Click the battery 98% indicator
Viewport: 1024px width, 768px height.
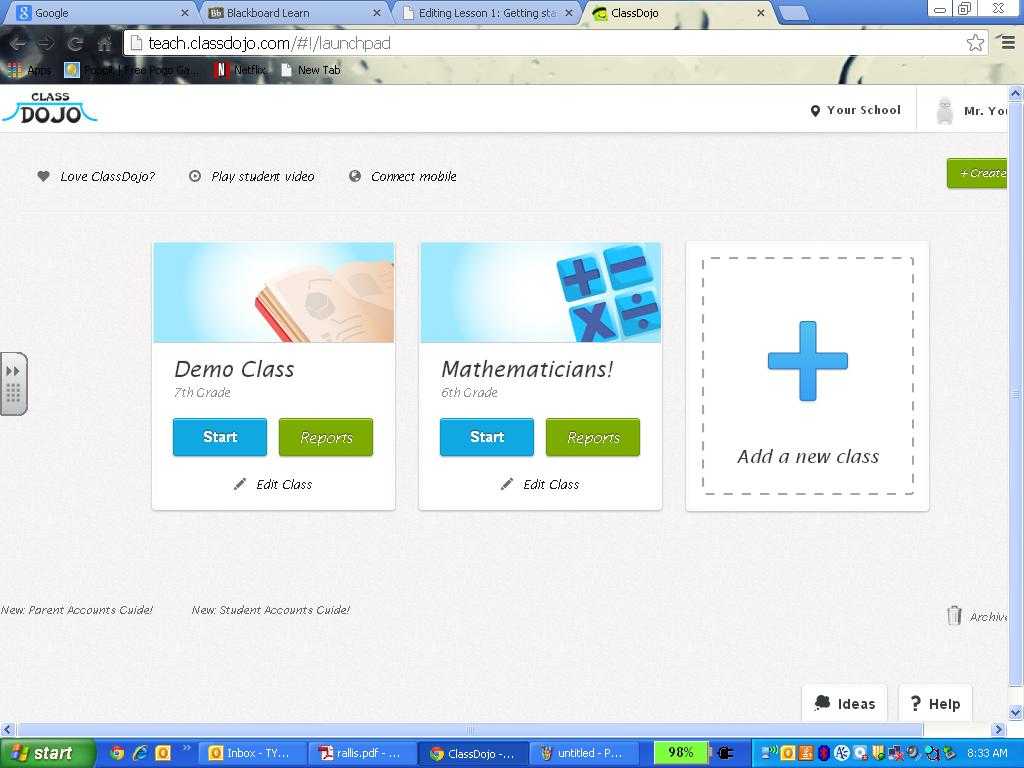[680, 753]
